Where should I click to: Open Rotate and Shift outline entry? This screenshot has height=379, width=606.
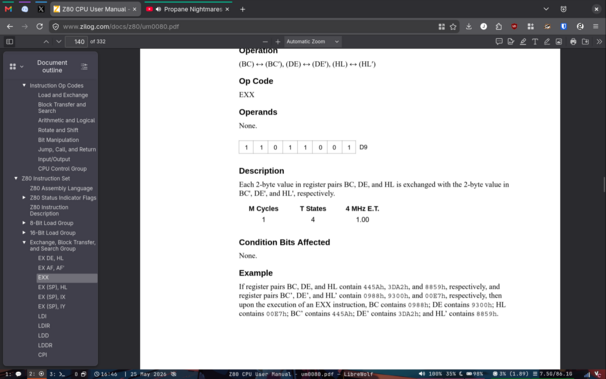tap(58, 130)
